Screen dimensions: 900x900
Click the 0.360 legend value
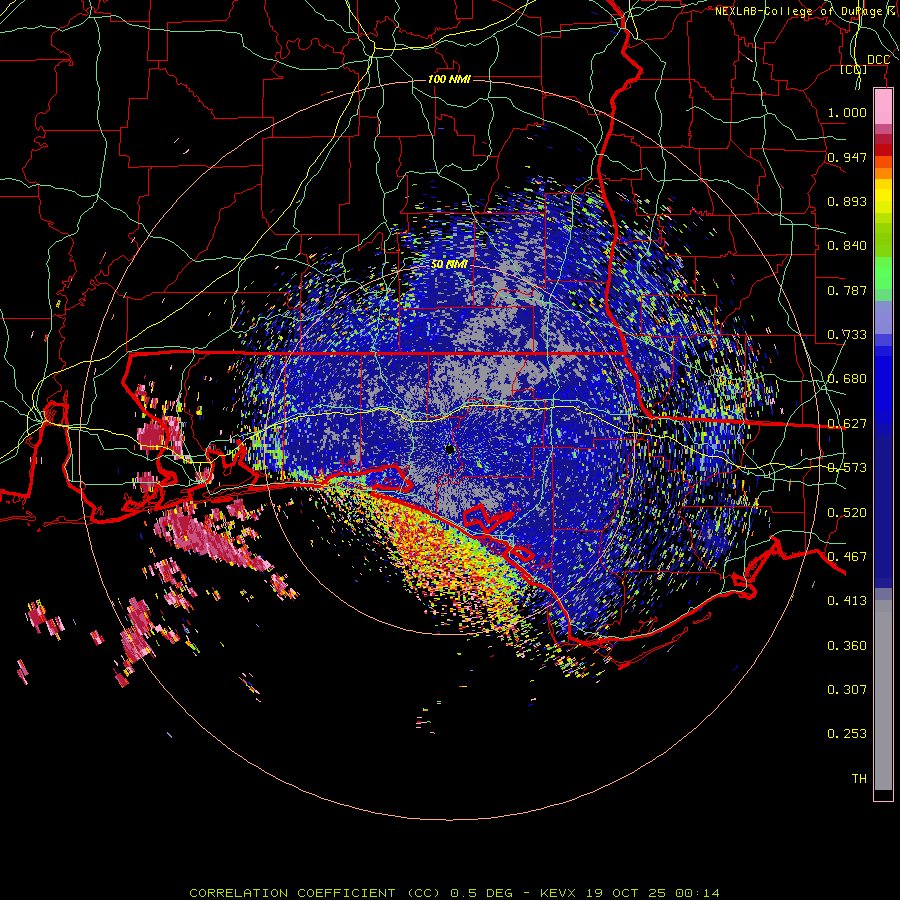847,645
